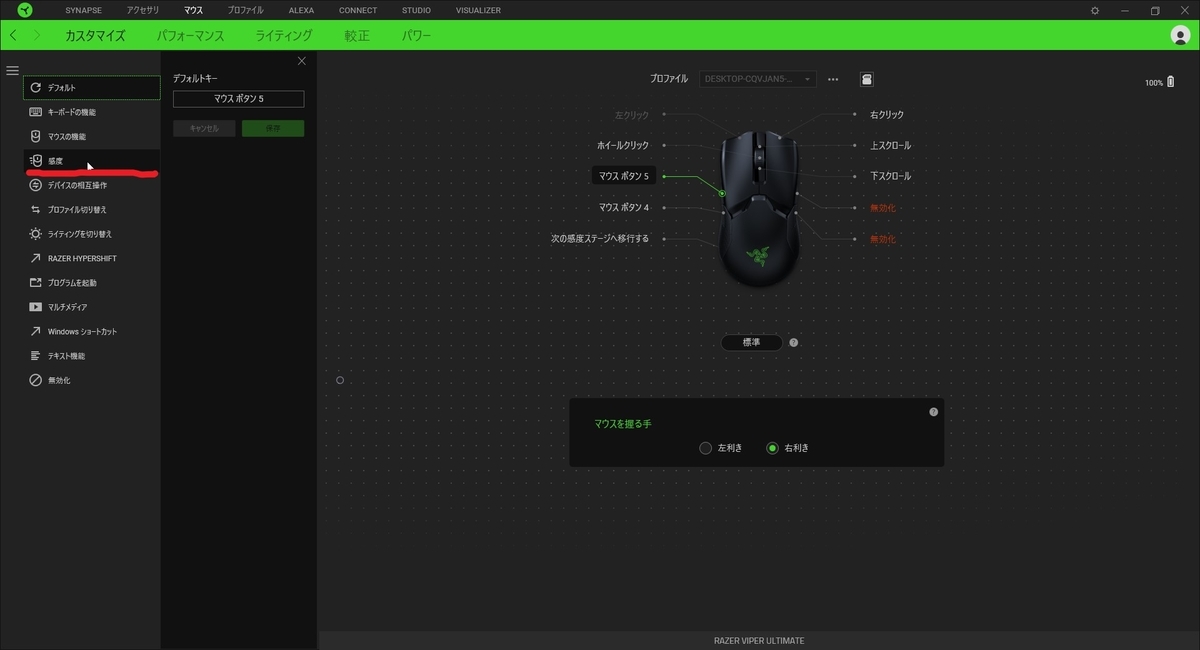The height and width of the screenshot is (650, 1200).
Task: Select ライティングを切り替え option
Action: click(x=91, y=234)
